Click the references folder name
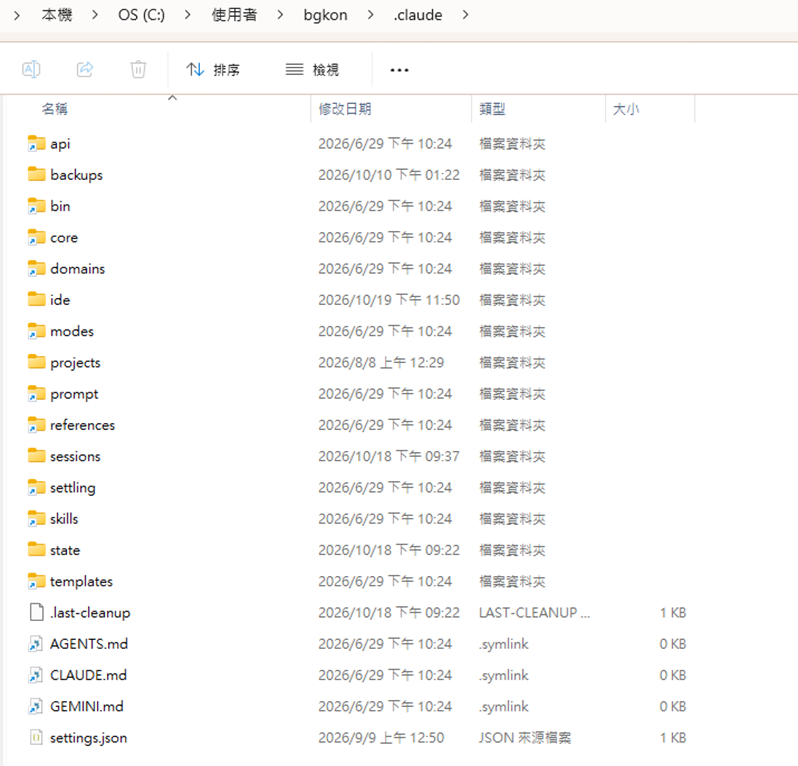Image resolution: width=798 pixels, height=766 pixels. [x=82, y=425]
